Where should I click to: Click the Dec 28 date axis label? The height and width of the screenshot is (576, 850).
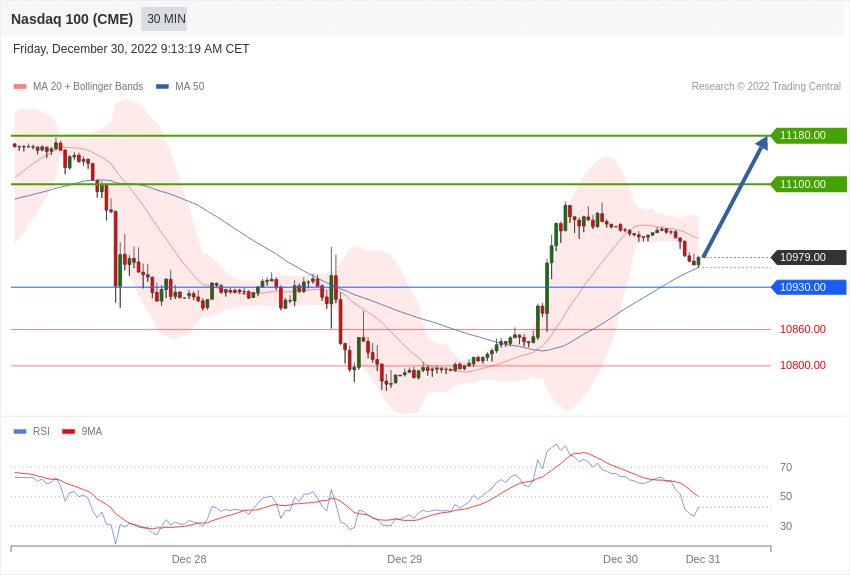tap(189, 559)
